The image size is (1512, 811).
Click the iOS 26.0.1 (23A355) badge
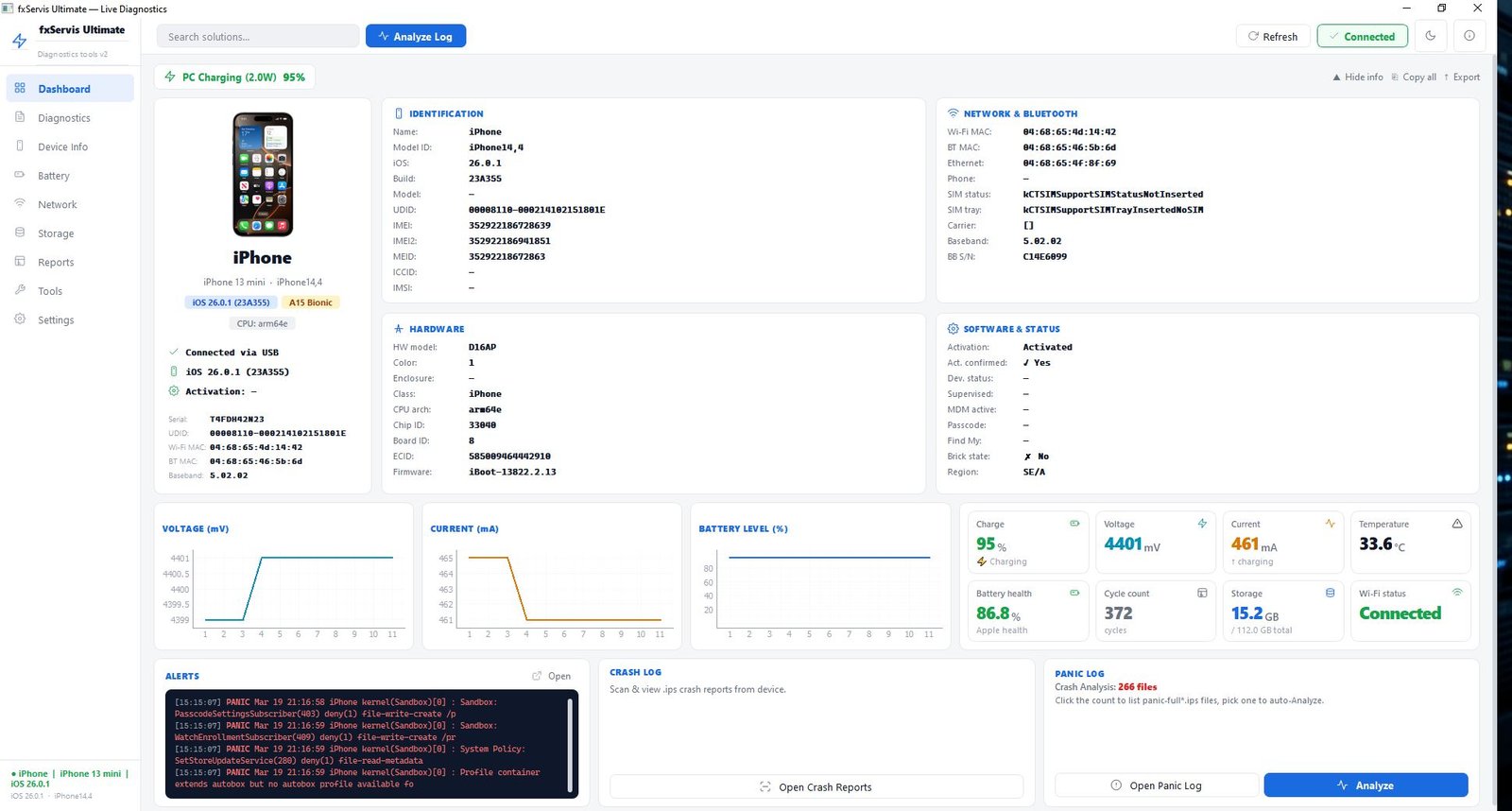pyautogui.click(x=231, y=302)
